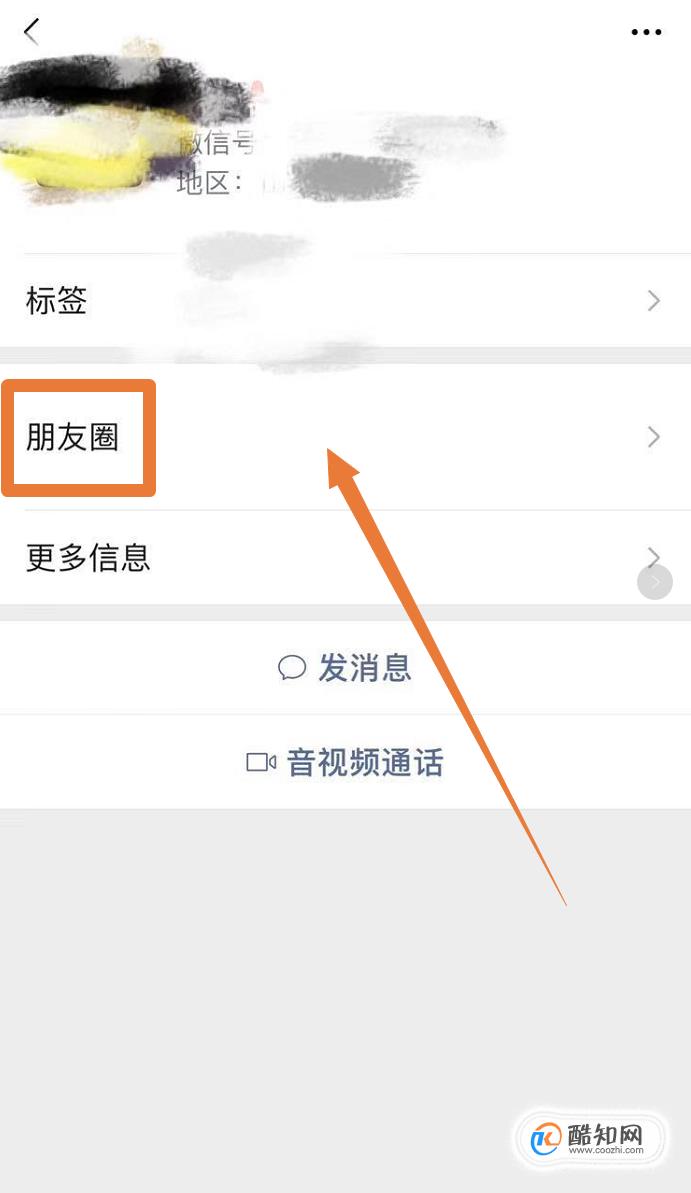Expand the 更多信息 row chevron
Screen dimensions: 691x1193
pyautogui.click(x=654, y=556)
